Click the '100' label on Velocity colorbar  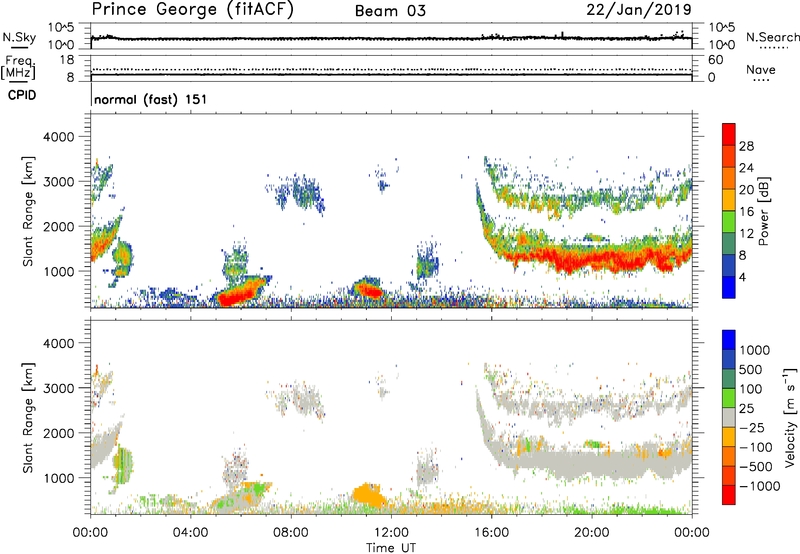click(750, 389)
